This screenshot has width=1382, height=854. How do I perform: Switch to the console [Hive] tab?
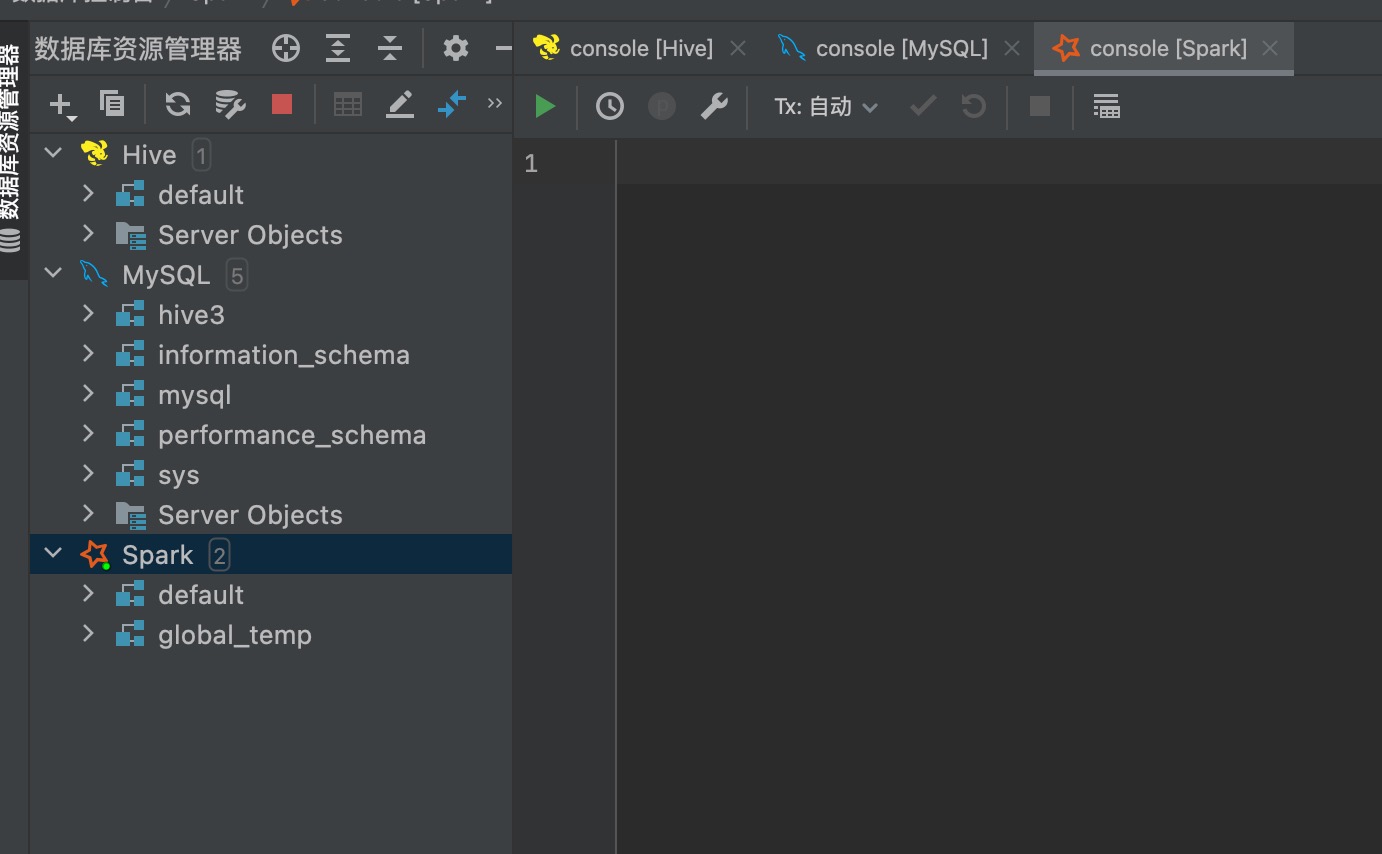point(640,47)
